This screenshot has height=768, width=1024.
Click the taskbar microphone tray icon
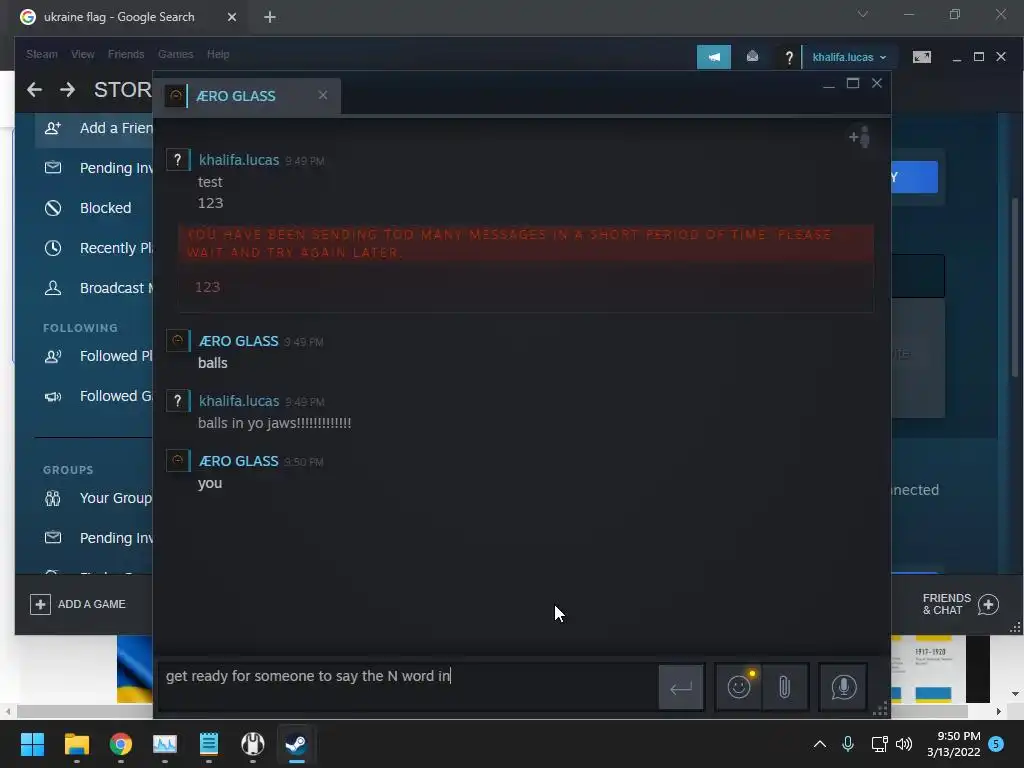click(848, 744)
